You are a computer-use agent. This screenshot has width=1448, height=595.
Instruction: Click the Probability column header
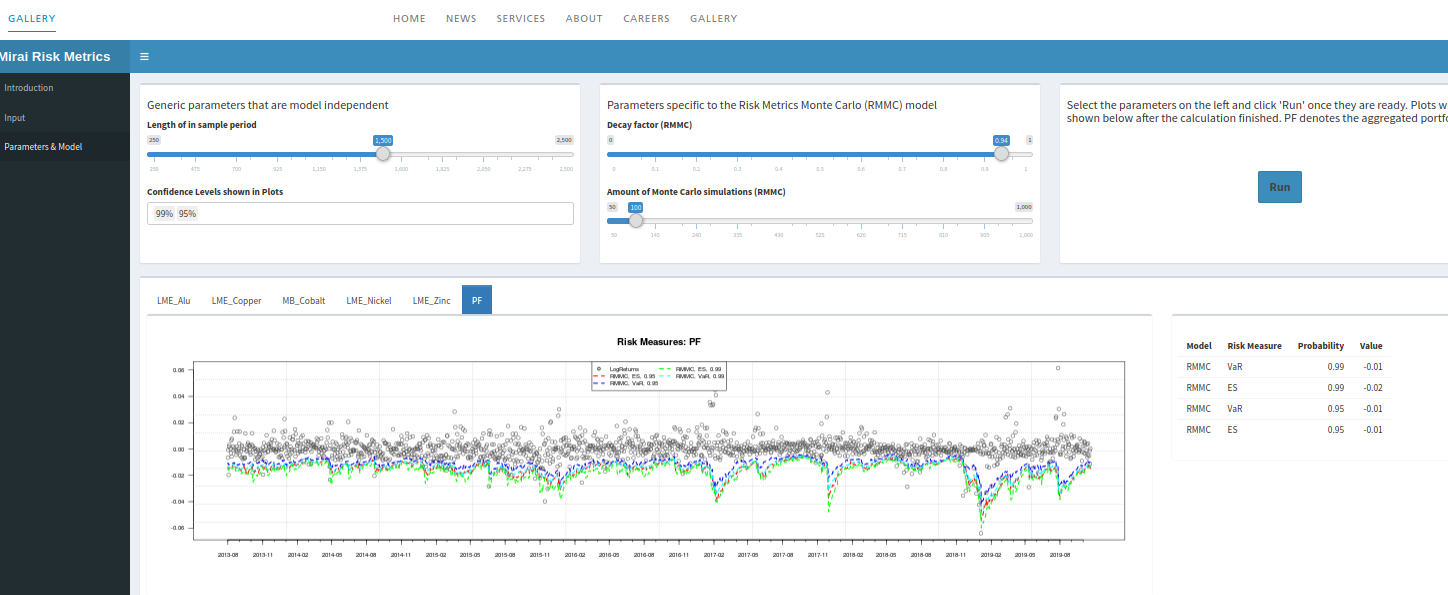pos(1321,346)
